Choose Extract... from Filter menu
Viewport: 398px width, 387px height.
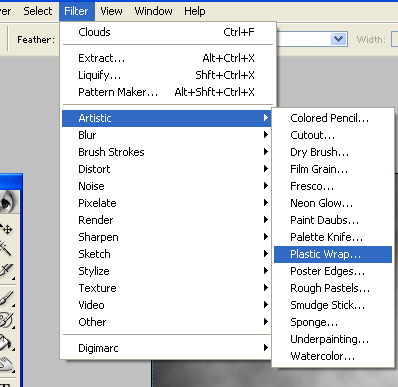point(167,58)
